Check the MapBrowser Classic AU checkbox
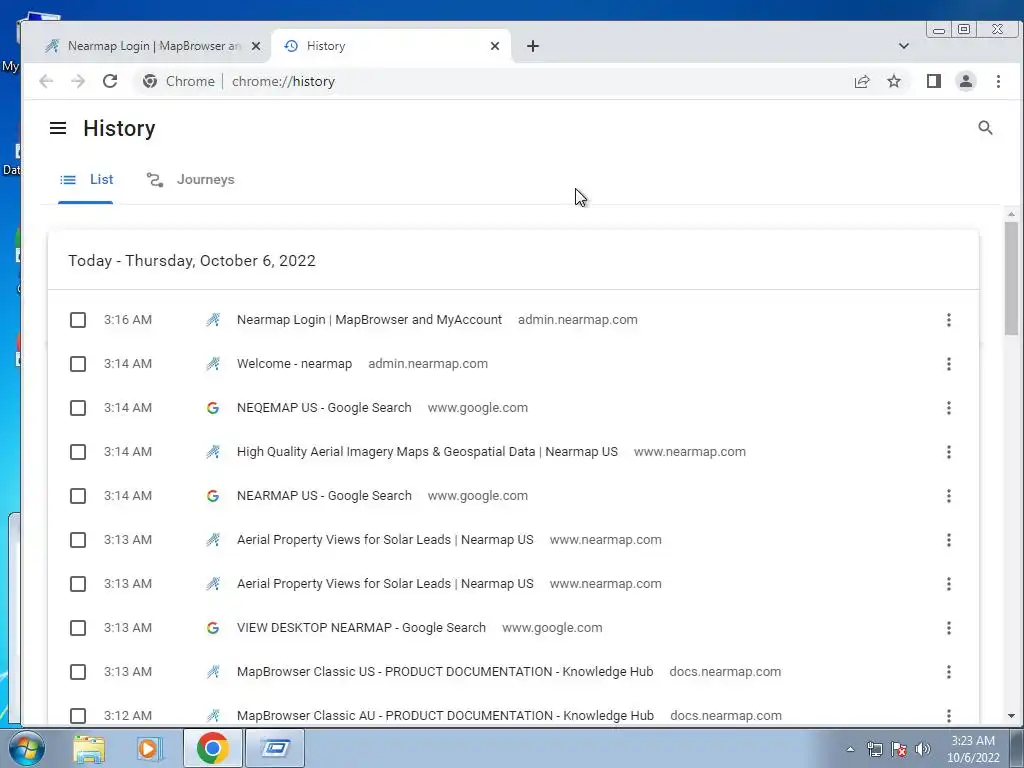This screenshot has height=768, width=1024. click(x=78, y=716)
